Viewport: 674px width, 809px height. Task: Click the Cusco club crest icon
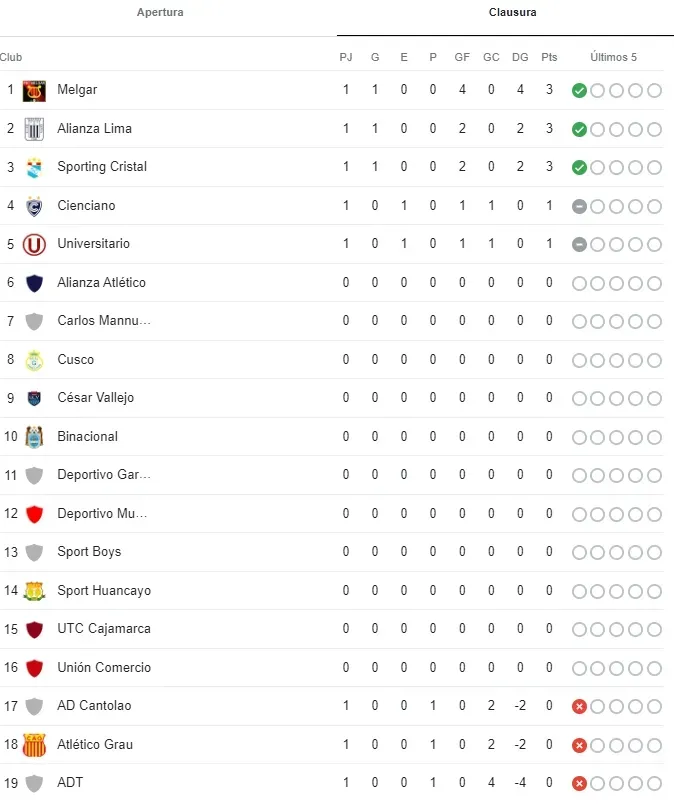[x=34, y=360]
